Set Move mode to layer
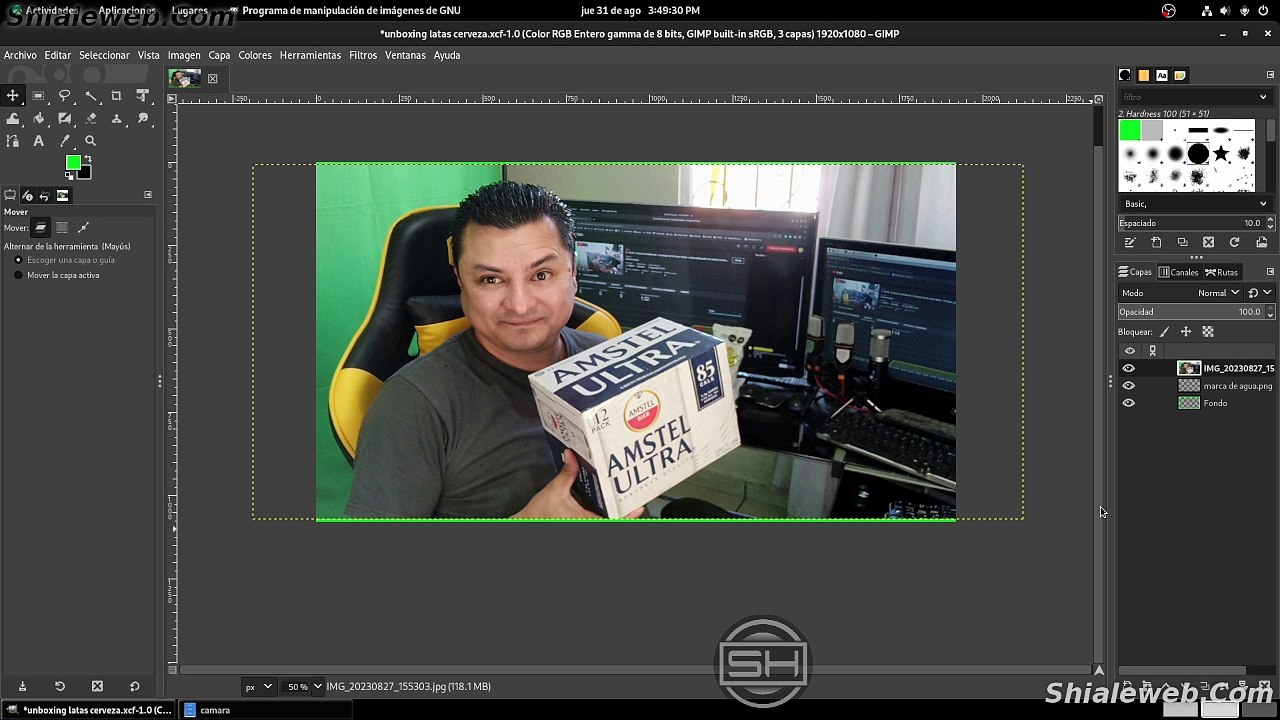Image resolution: width=1280 pixels, height=720 pixels. click(41, 228)
